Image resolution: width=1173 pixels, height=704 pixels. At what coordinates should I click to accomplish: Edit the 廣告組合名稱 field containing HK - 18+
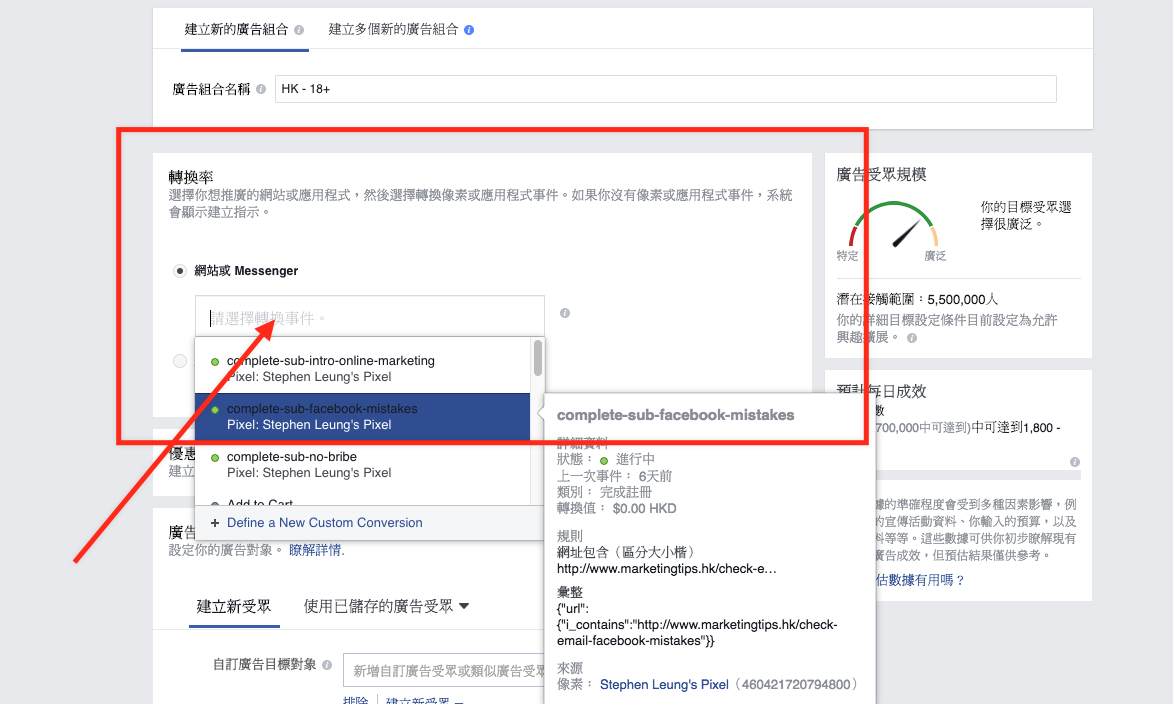coord(665,89)
